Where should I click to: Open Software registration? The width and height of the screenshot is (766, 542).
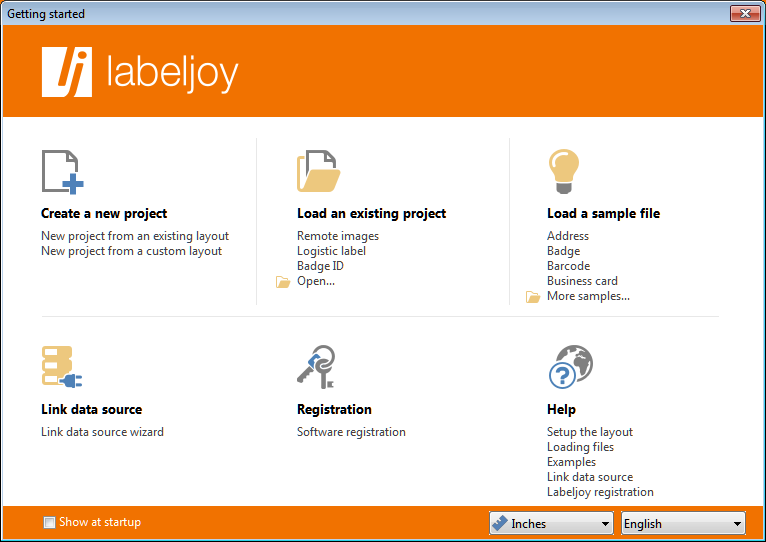(351, 432)
